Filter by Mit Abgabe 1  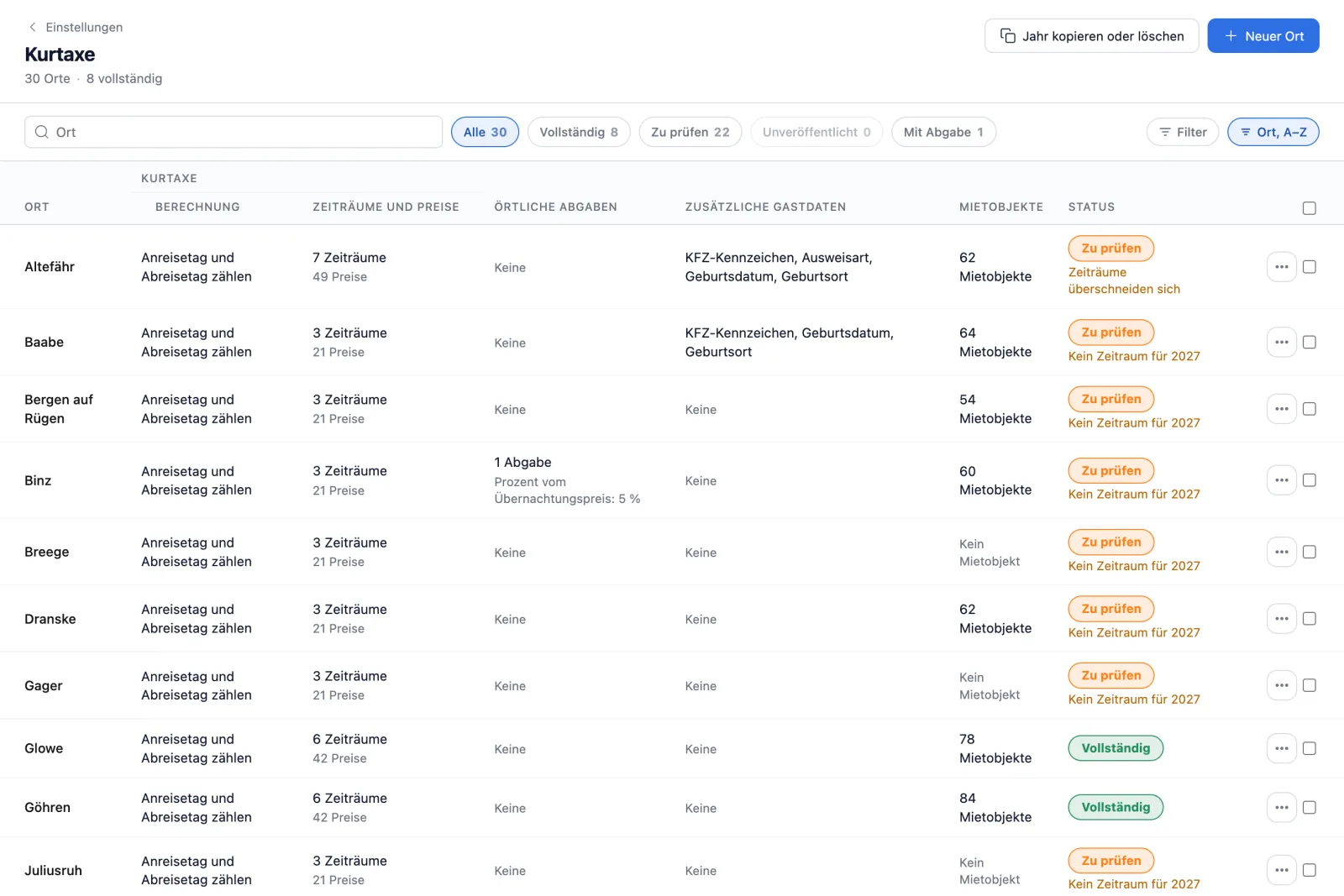click(x=943, y=132)
